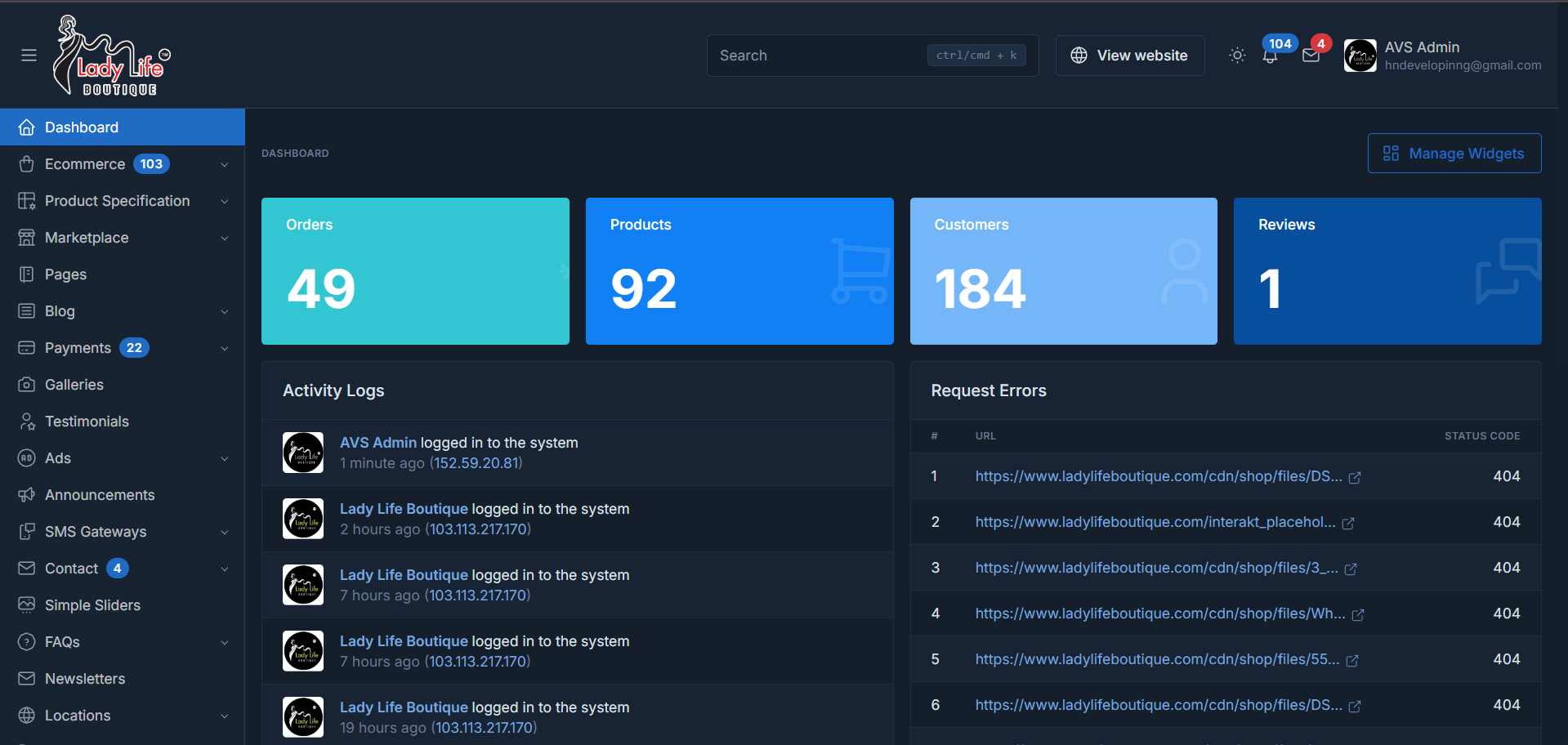Toggle the light/dark theme sun icon
This screenshot has width=1568, height=745.
pos(1237,56)
